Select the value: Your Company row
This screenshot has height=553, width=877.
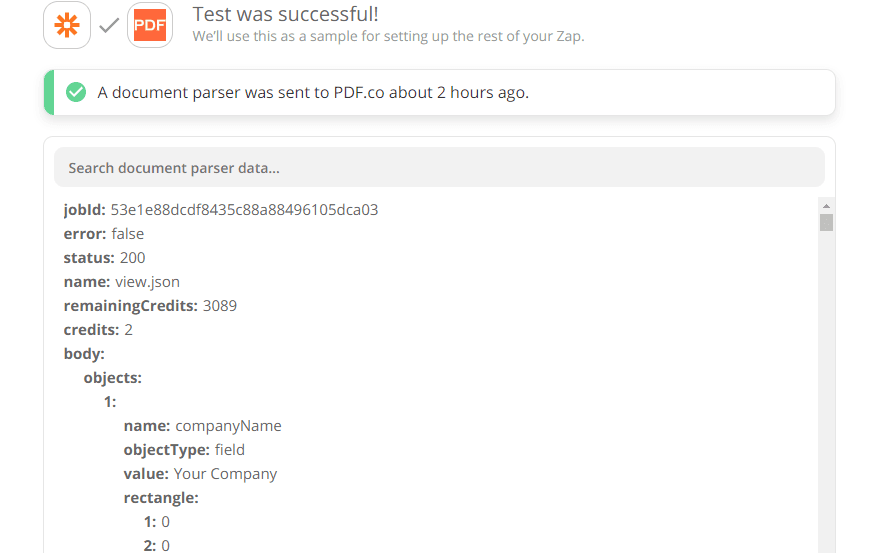click(x=201, y=474)
